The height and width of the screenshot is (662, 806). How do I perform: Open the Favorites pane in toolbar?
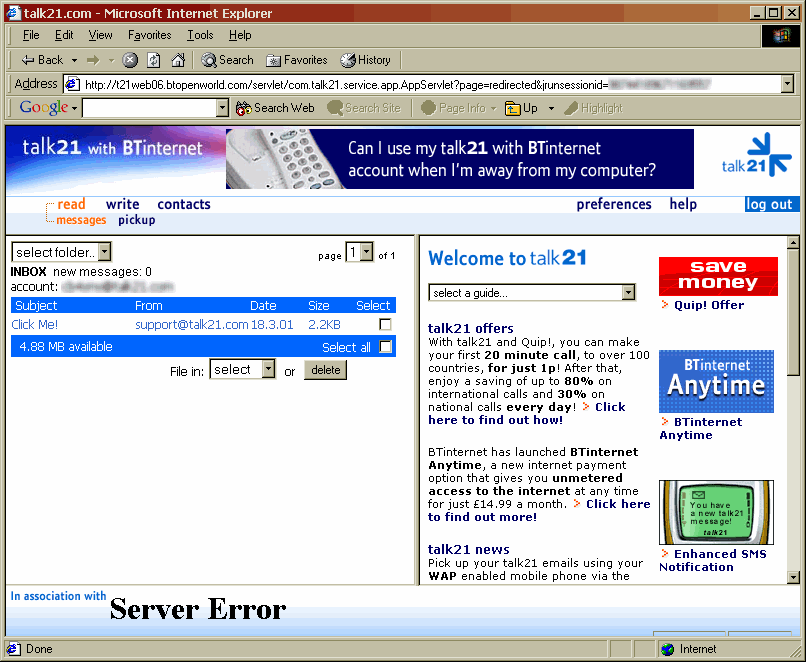[297, 60]
